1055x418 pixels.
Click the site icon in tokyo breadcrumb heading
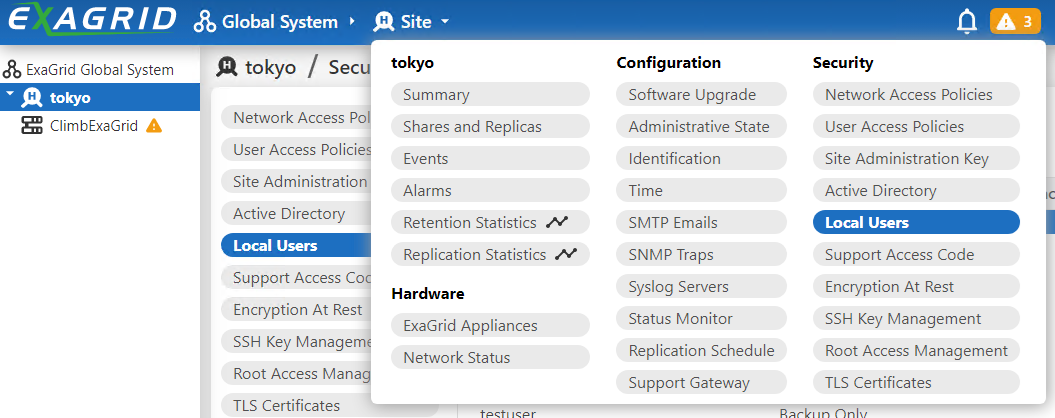coord(228,67)
